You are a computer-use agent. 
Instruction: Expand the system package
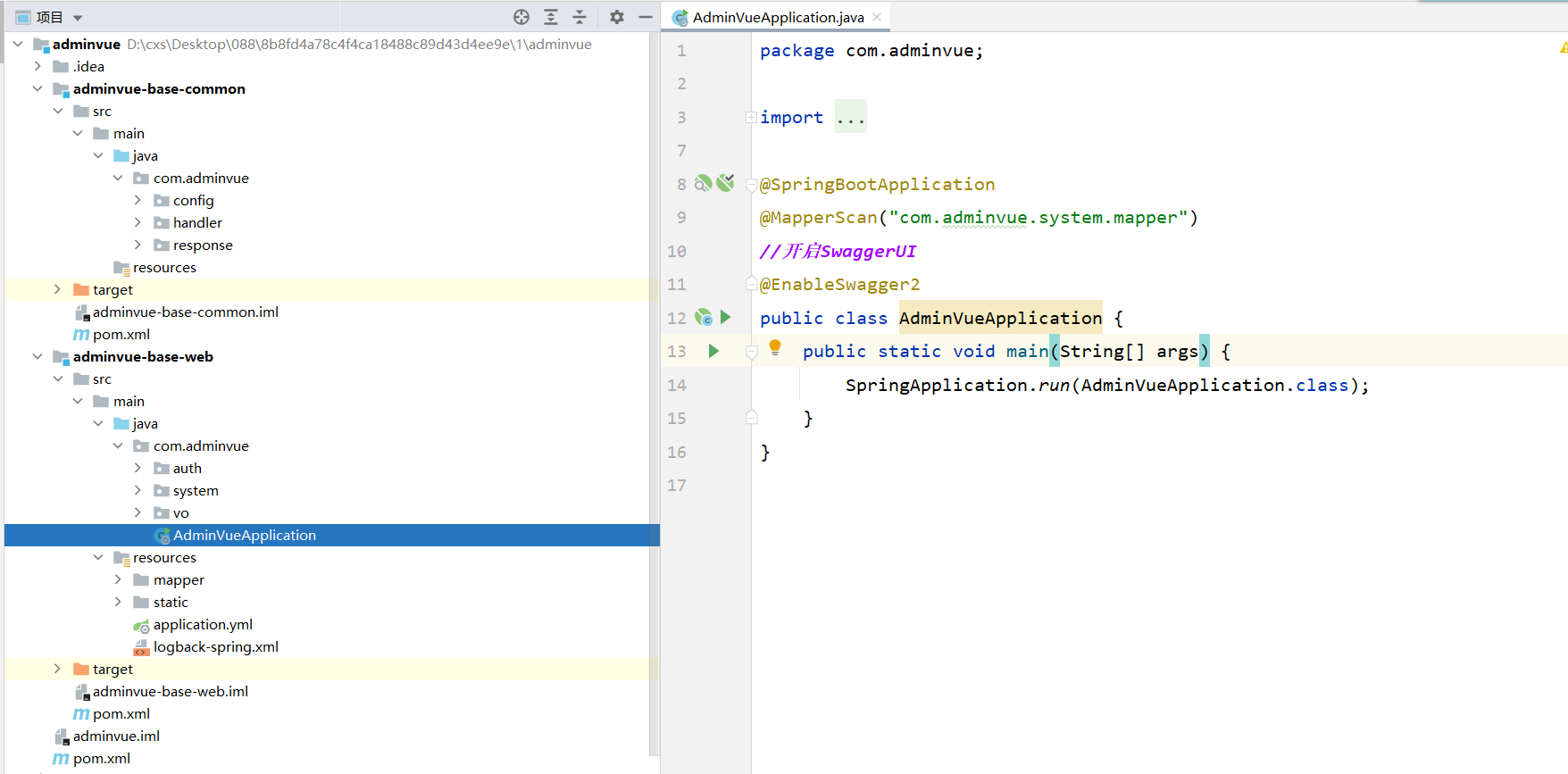point(138,490)
